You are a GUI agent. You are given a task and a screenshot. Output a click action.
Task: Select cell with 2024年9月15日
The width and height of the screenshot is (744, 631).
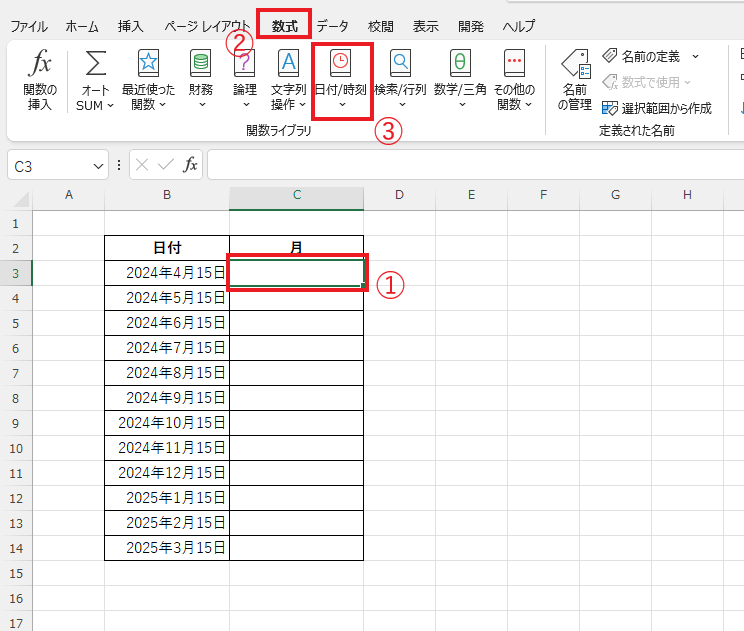click(x=167, y=398)
